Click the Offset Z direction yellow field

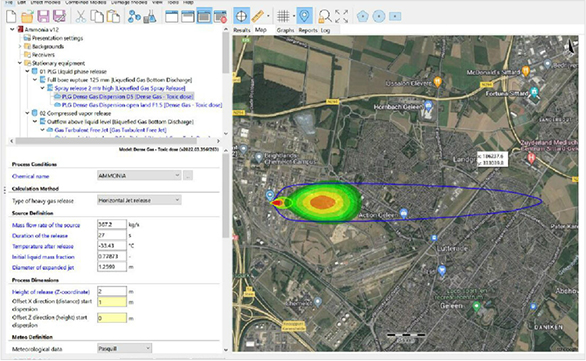pyautogui.click(x=112, y=318)
